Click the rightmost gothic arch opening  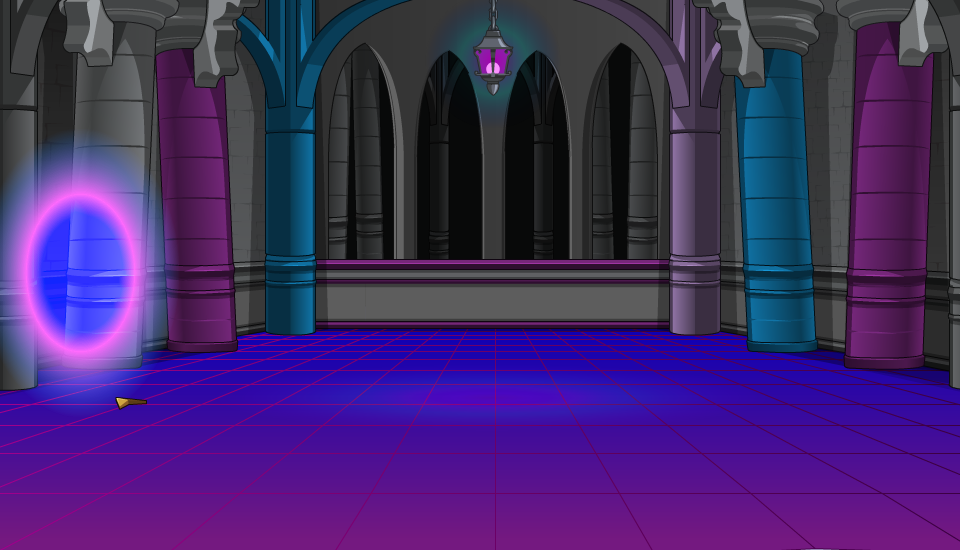[622, 160]
